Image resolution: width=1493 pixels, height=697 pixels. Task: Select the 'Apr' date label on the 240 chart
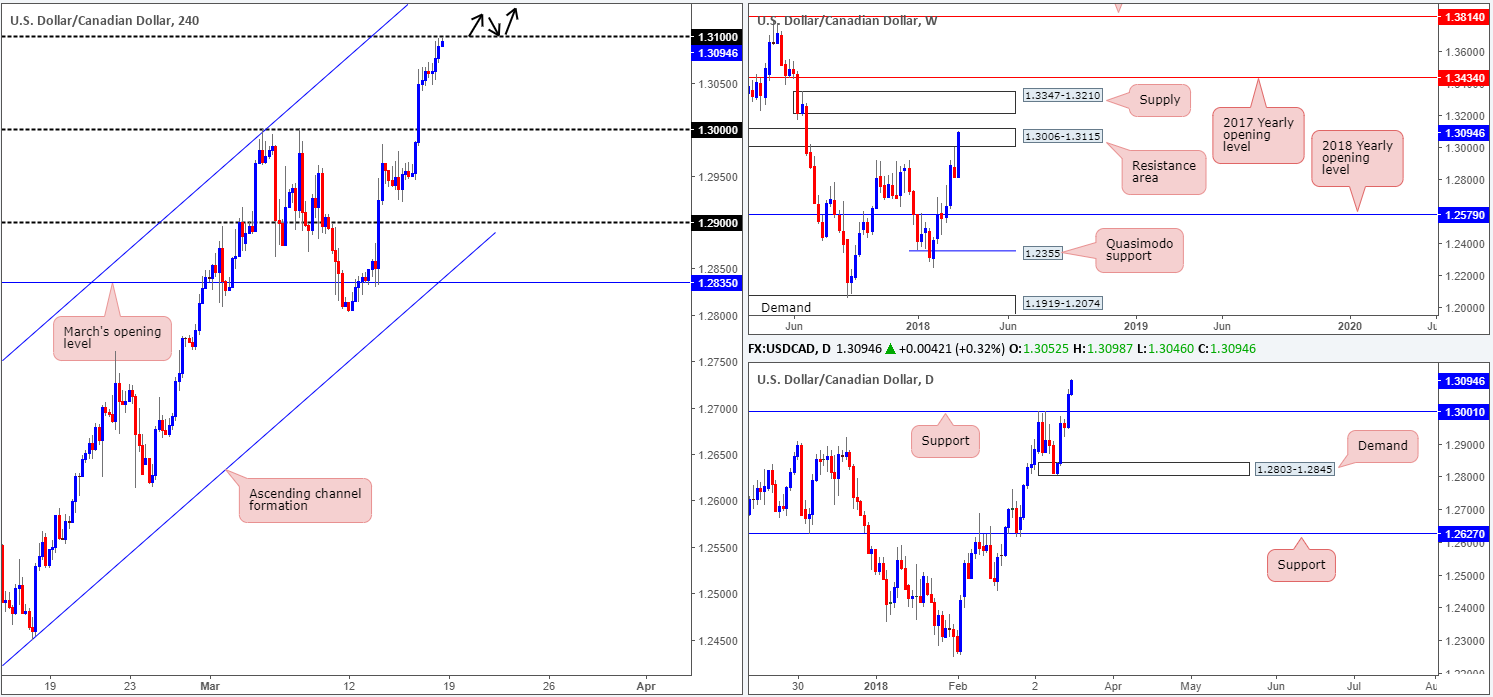pos(646,687)
